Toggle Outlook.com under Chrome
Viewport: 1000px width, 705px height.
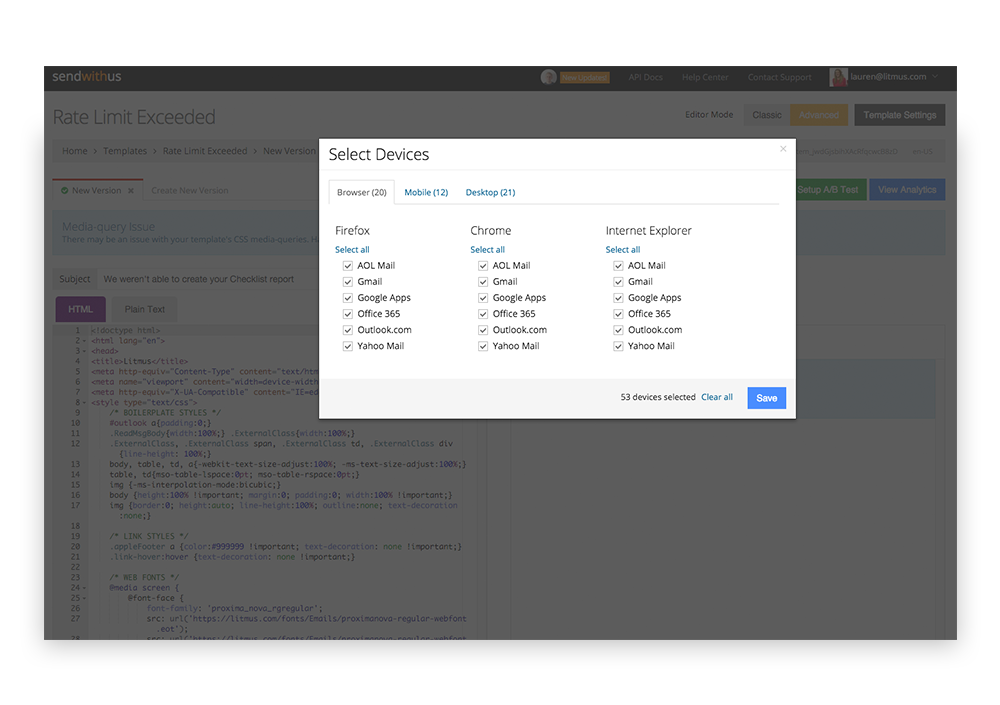point(483,330)
